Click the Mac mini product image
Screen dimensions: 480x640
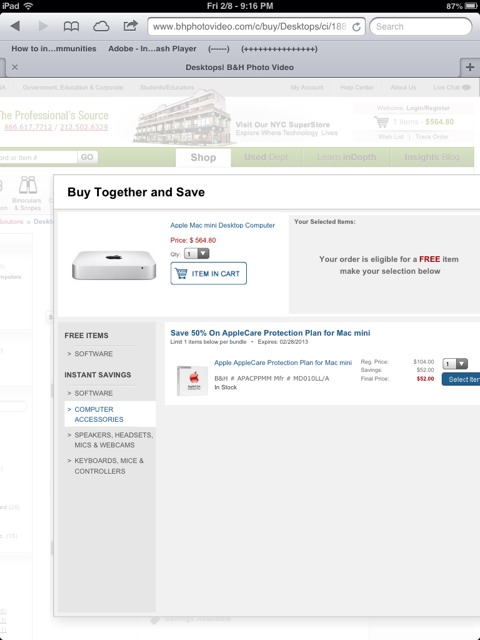coord(114,265)
